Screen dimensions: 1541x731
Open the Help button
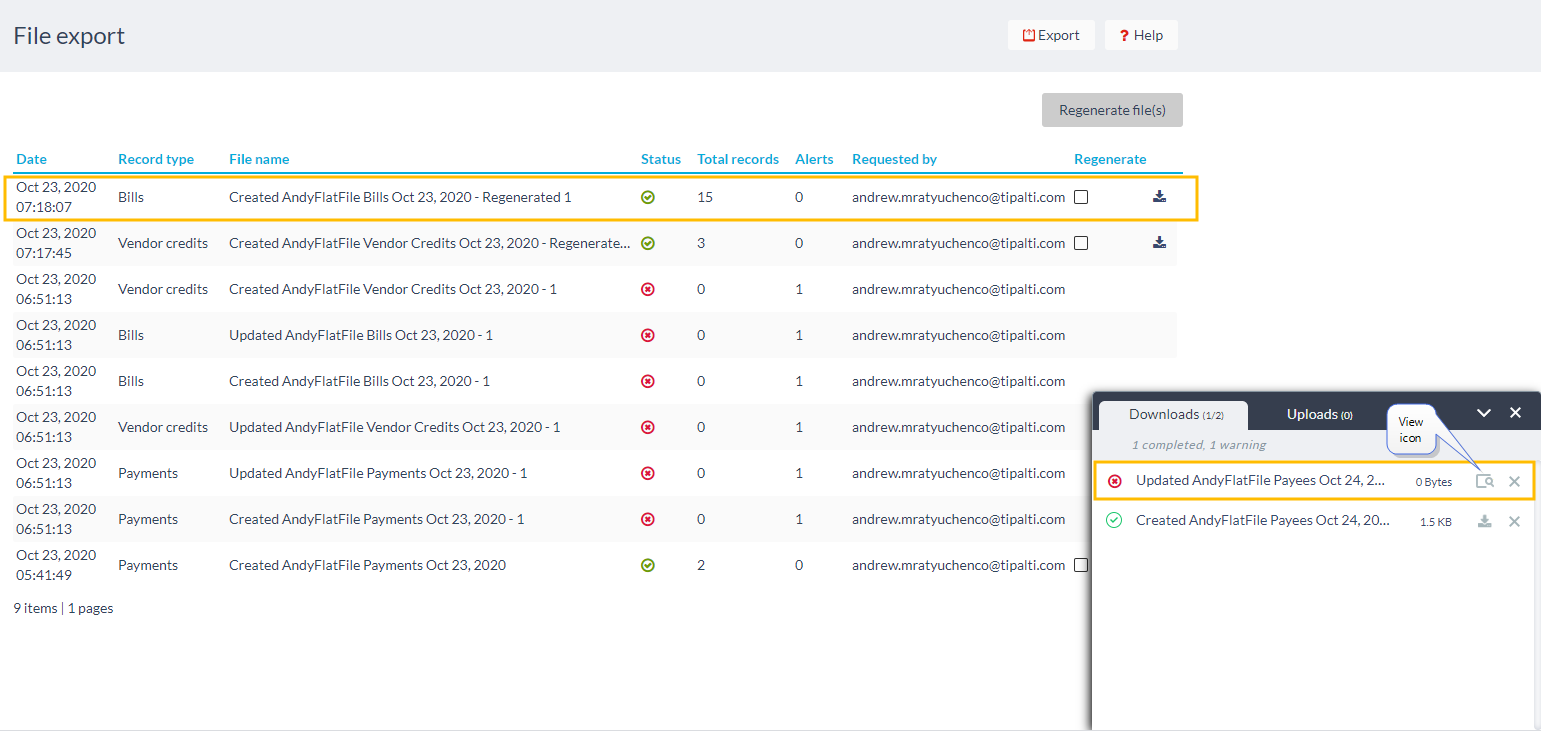[1141, 35]
